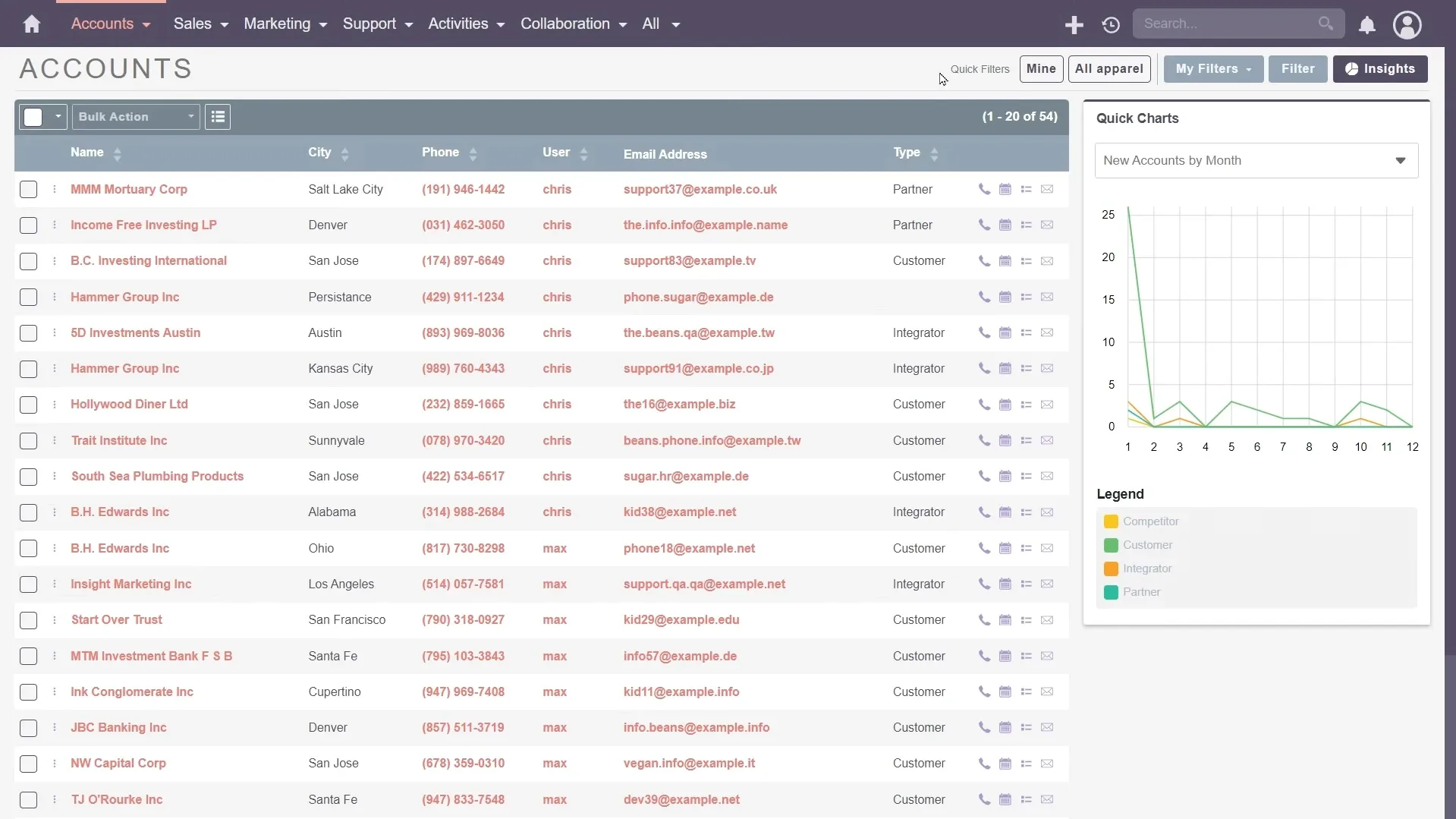Screen dimensions: 1456x819
Task: Expand the My Filters dropdown
Action: click(x=1213, y=69)
